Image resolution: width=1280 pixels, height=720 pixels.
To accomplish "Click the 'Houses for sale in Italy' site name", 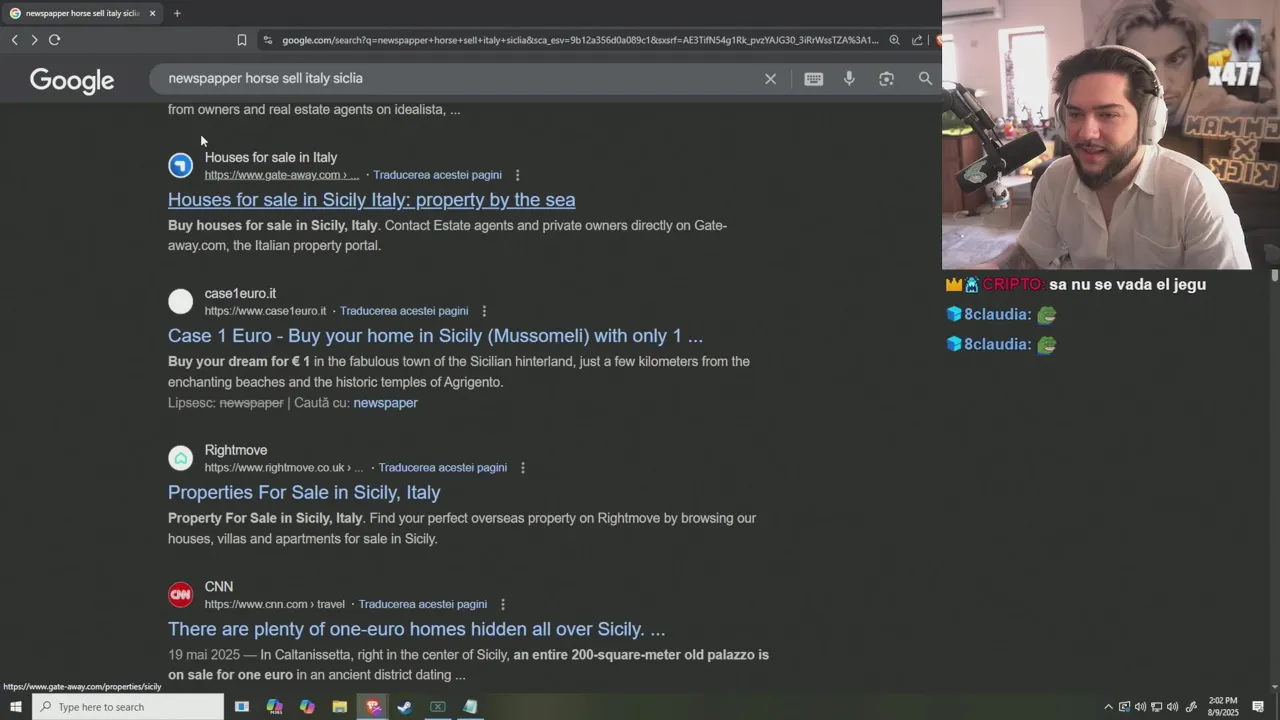I will click(x=271, y=157).
